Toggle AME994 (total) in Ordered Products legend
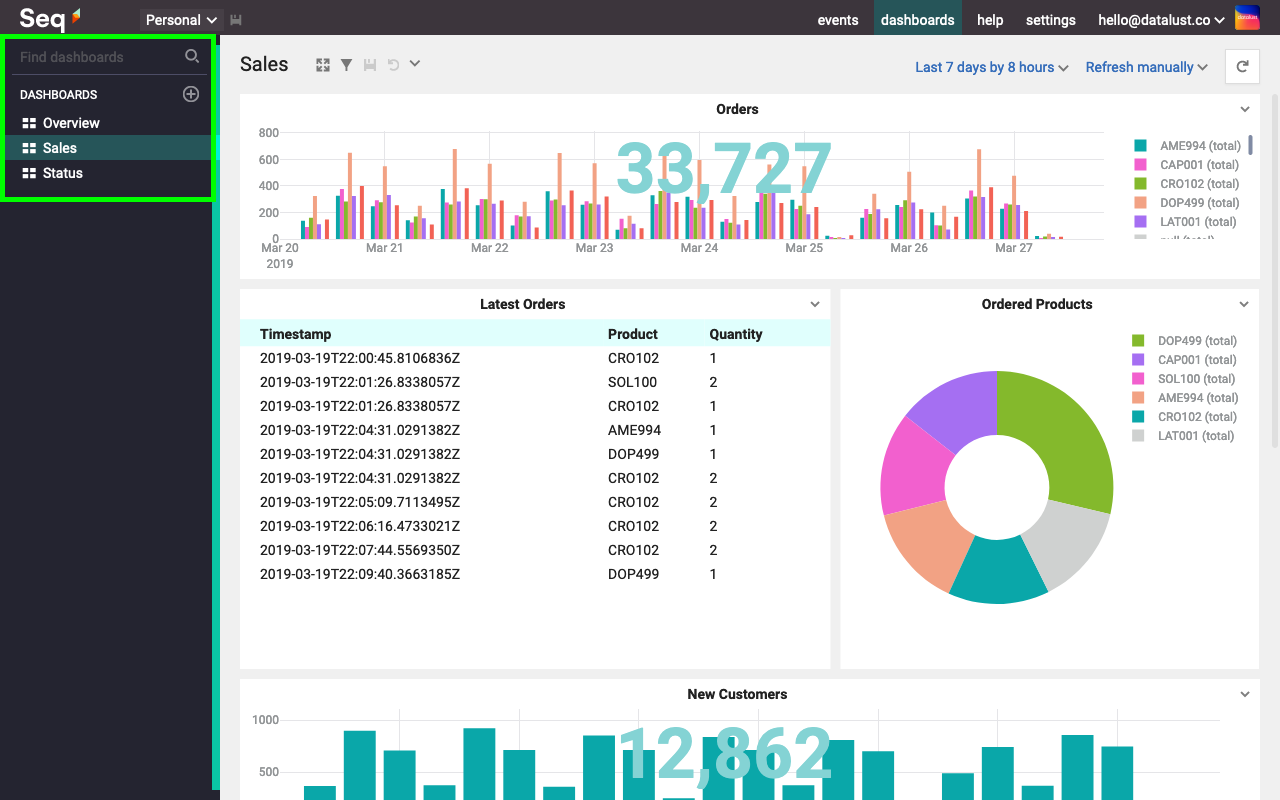This screenshot has height=800, width=1280. pyautogui.click(x=1197, y=398)
